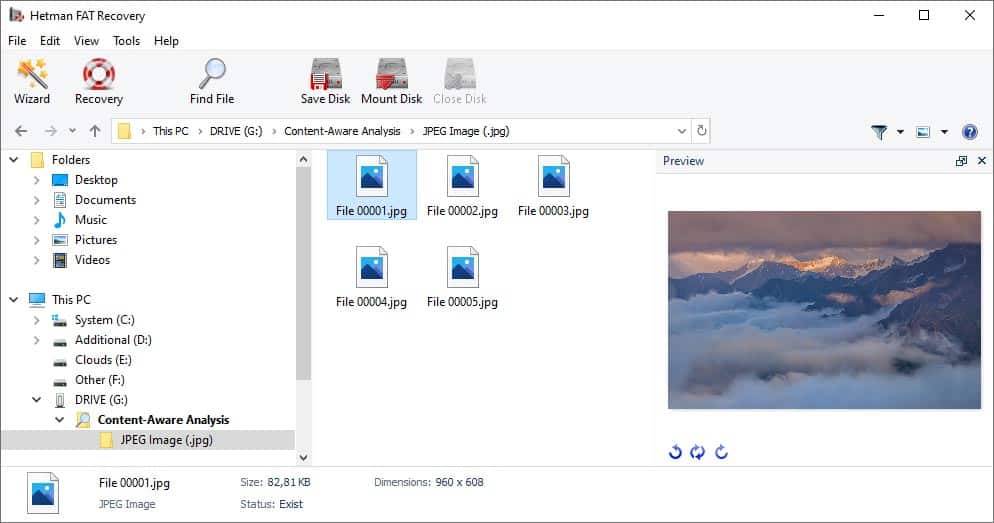The width and height of the screenshot is (994, 523).
Task: Open the filter funnel icon
Action: pos(879,132)
